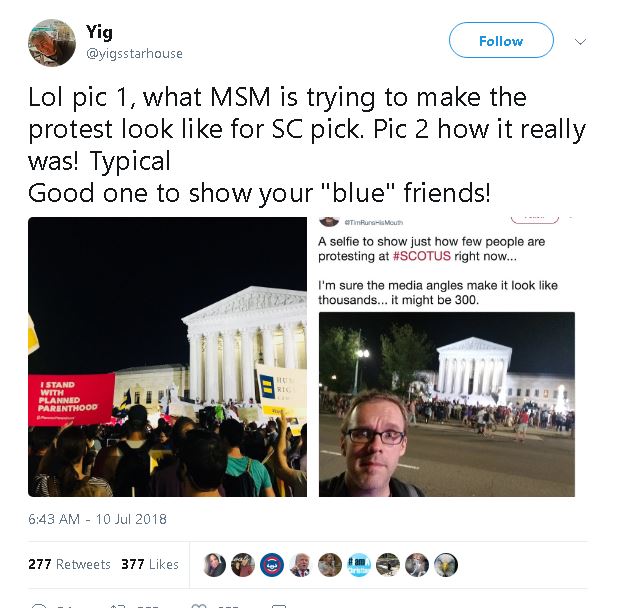
Task: Open the 6:43 AM - 10 Jul 2018 timestamp
Action: 98,519
